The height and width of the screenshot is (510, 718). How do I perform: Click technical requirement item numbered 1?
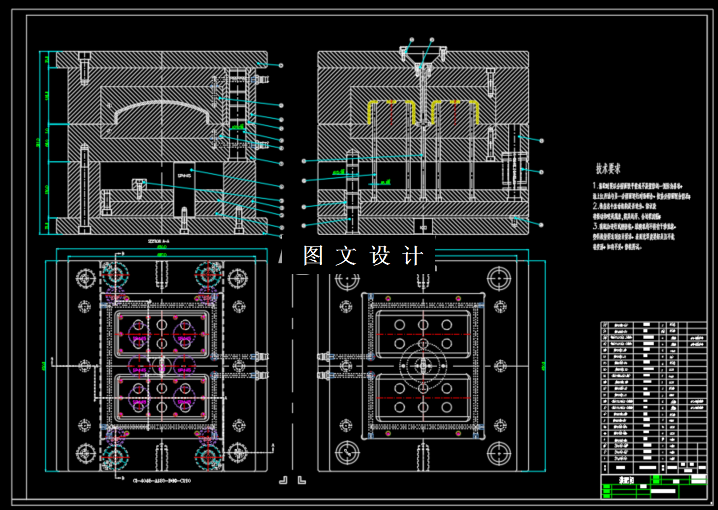tap(641, 191)
